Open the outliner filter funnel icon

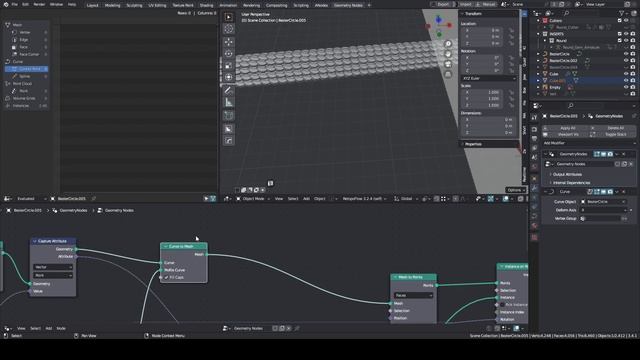tap(622, 13)
